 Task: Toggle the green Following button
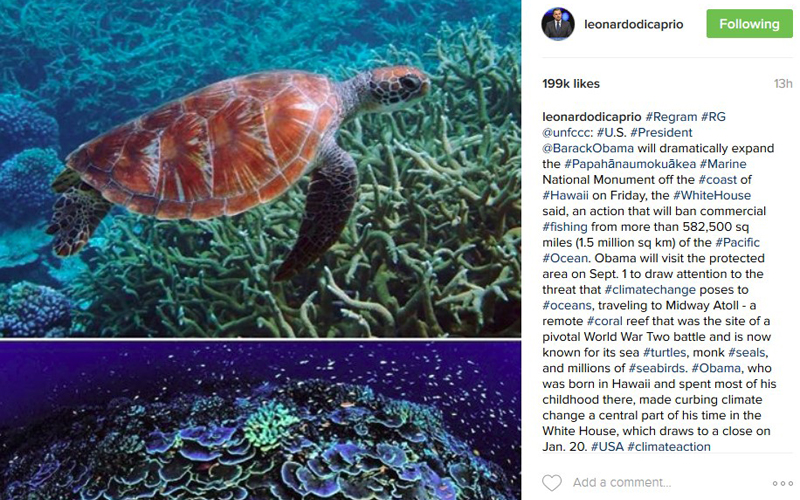749,23
